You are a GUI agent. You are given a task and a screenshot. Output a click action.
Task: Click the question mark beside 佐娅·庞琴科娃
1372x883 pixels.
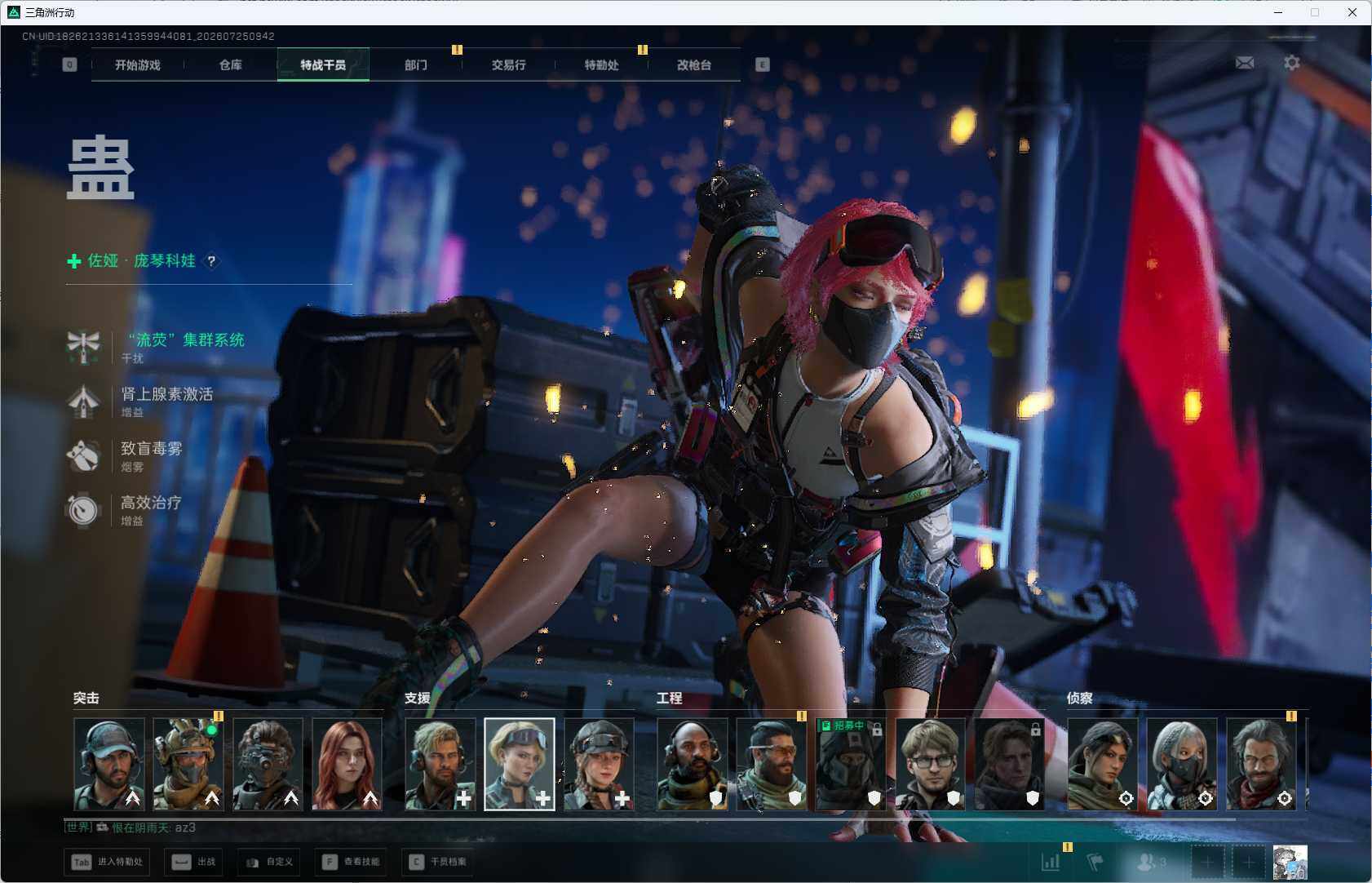(x=211, y=261)
